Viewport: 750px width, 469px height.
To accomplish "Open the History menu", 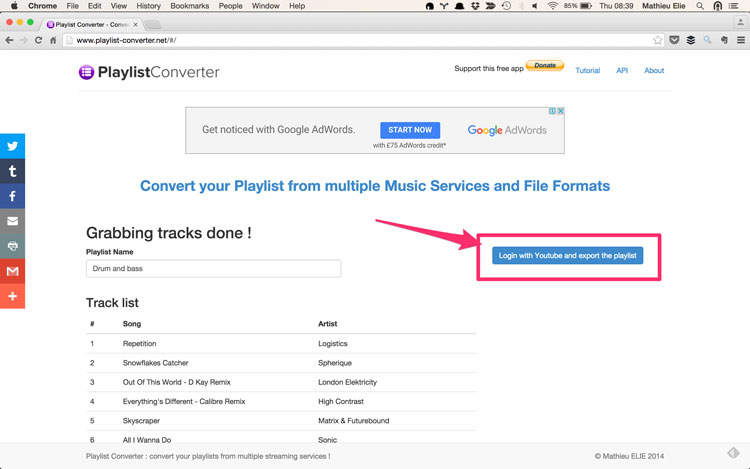I will [x=148, y=6].
